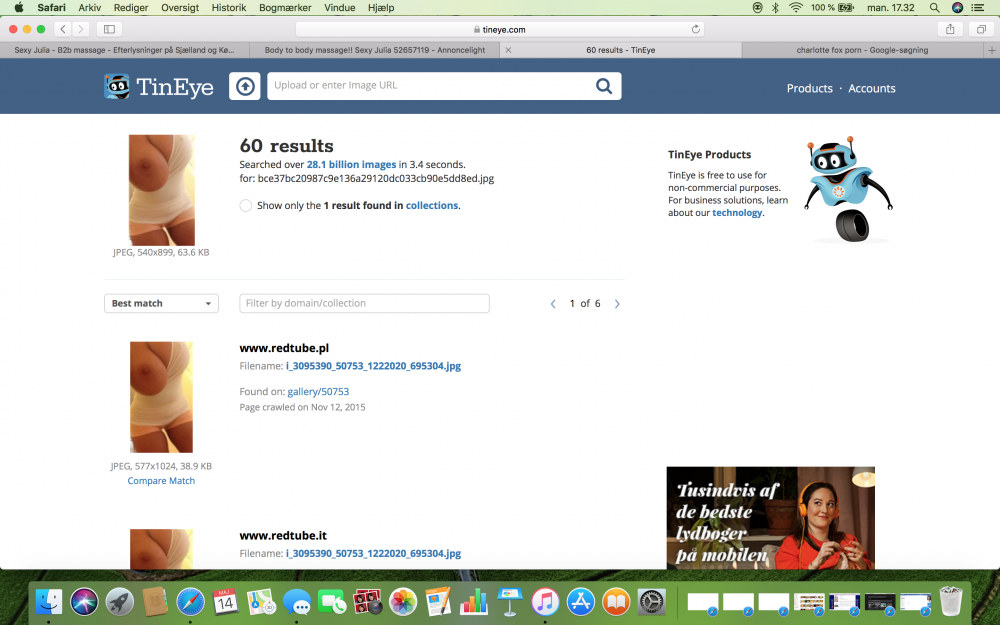Switch to the Google-søgning tab
This screenshot has width=1000, height=625.
point(862,50)
